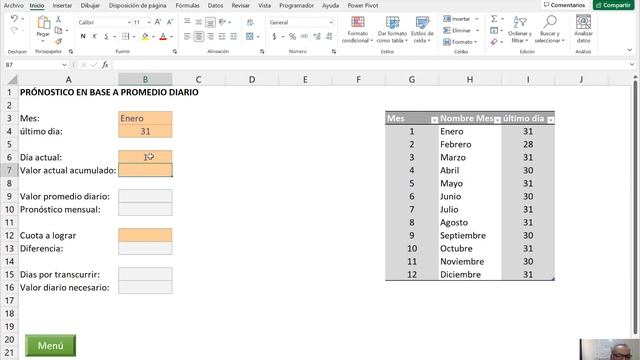Click the Select All corner triangle

pyautogui.click(x=13, y=79)
